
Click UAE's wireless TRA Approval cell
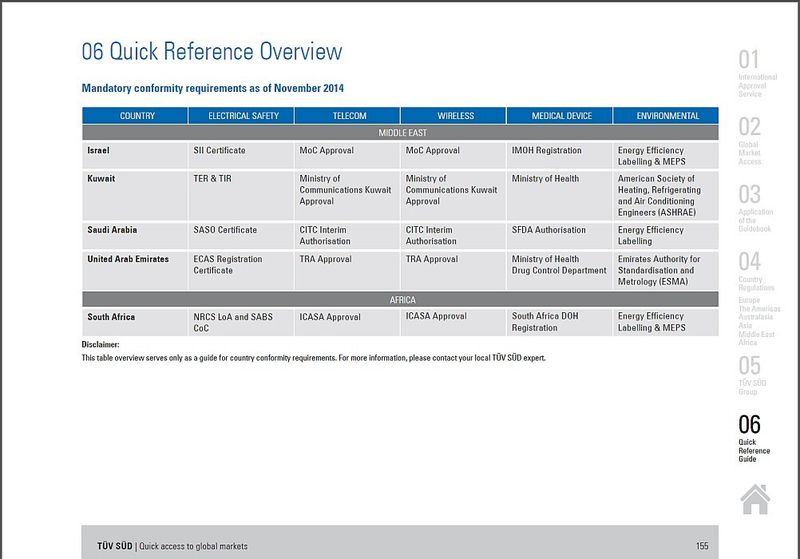[x=454, y=270]
